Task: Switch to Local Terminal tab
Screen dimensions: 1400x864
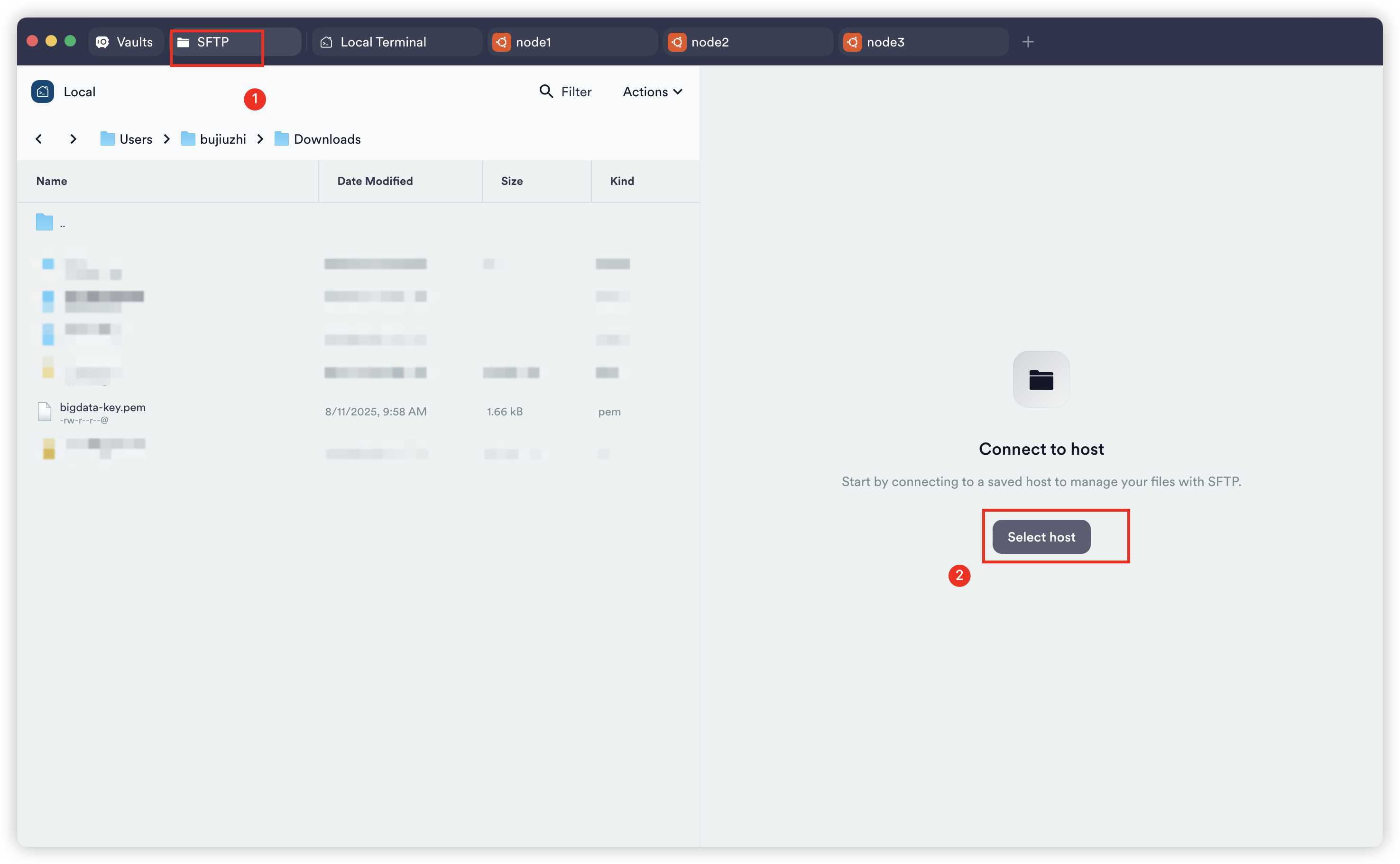Action: coord(383,42)
